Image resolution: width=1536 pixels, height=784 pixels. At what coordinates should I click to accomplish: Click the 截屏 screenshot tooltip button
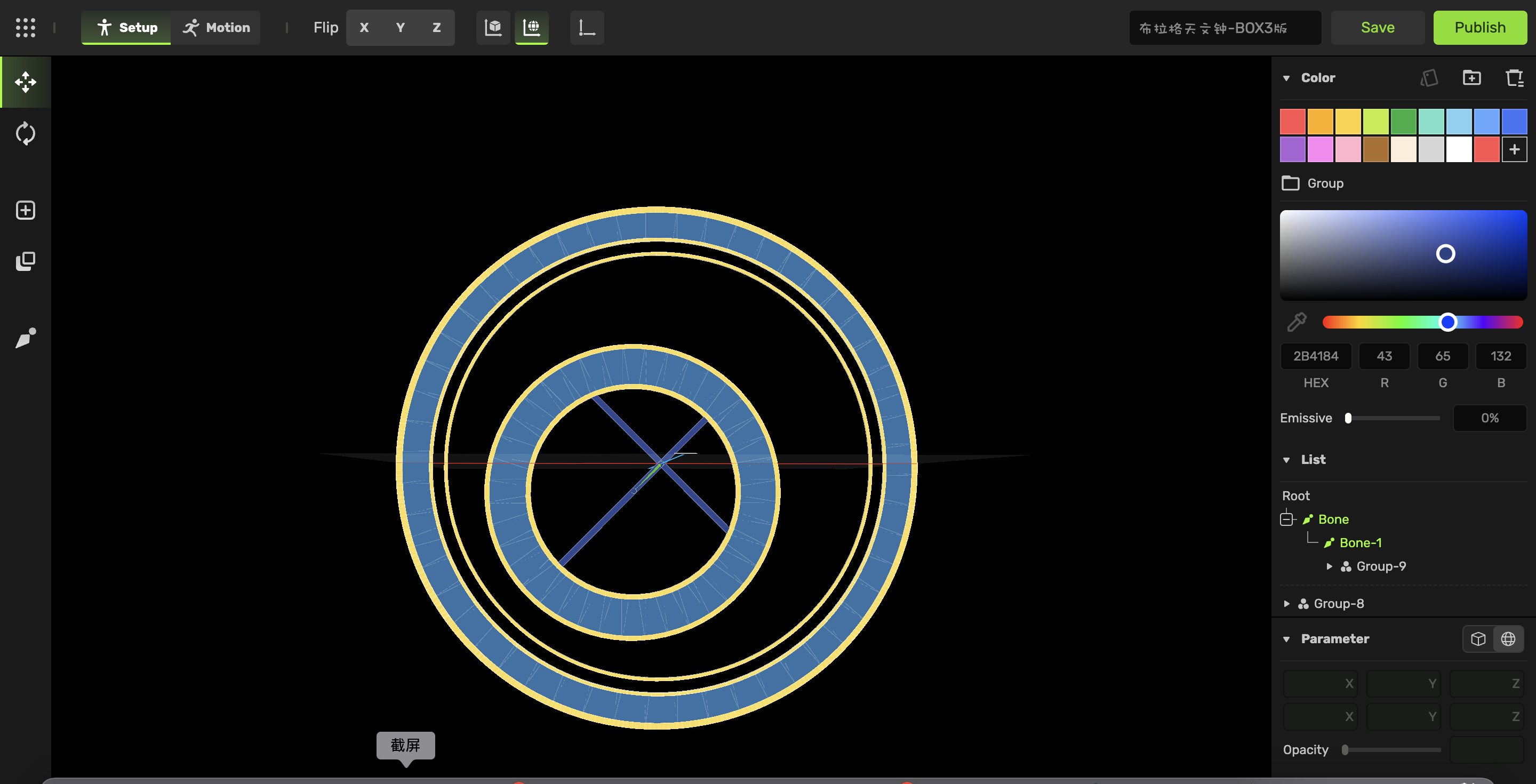[x=405, y=745]
